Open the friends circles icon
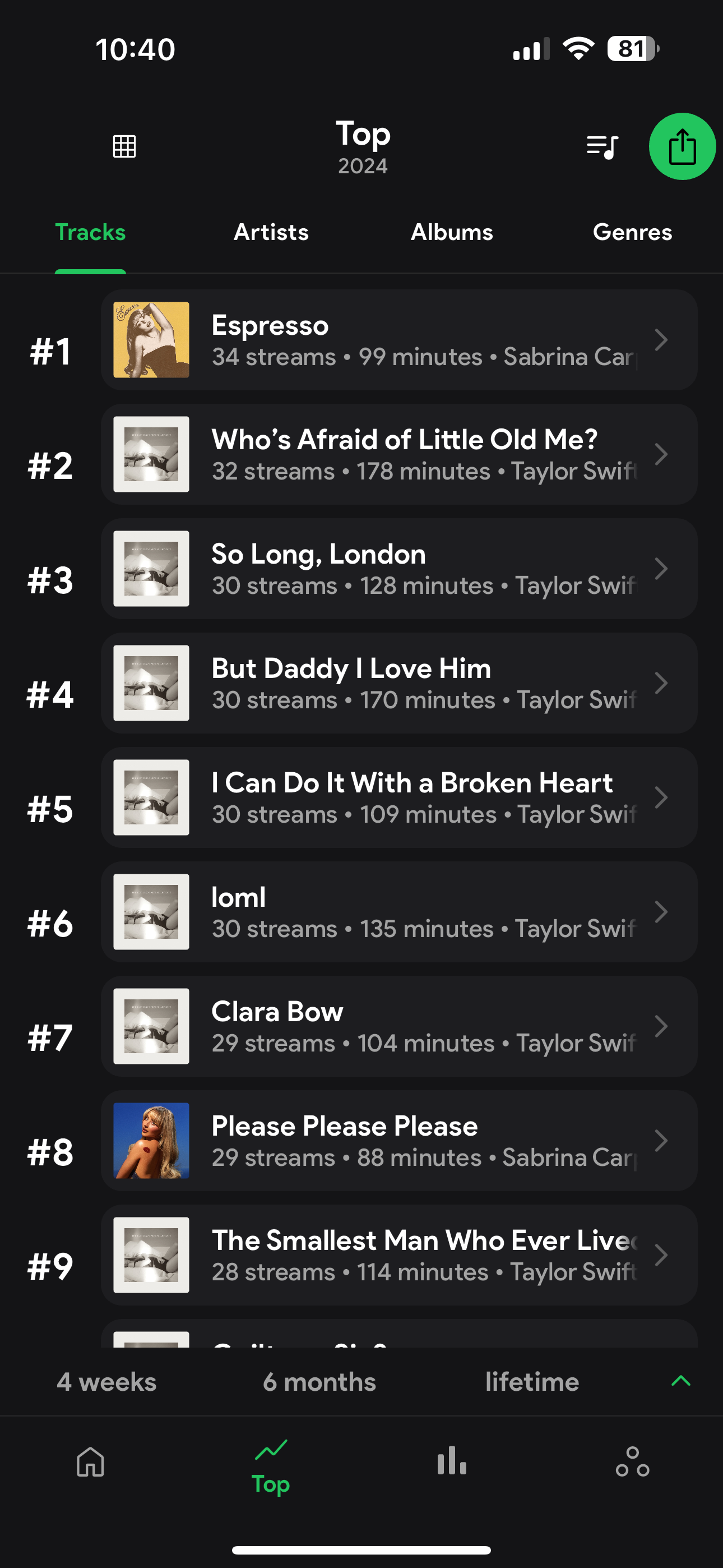 coord(632,1461)
